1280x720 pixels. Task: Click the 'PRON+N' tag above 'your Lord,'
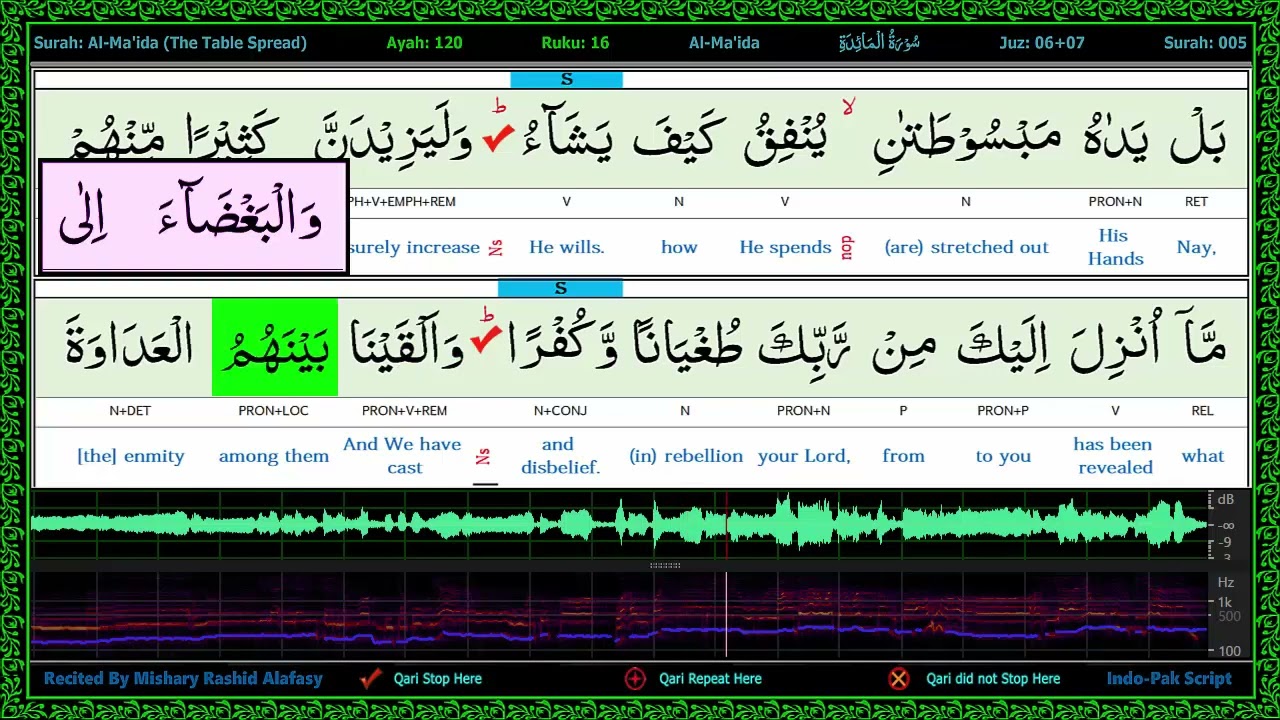click(x=803, y=411)
